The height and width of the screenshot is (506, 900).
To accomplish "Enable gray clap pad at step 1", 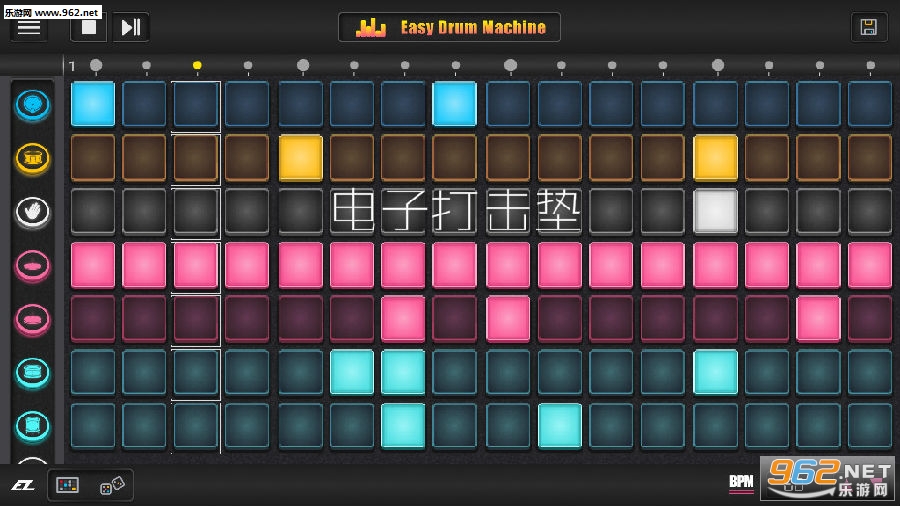I will (x=93, y=211).
